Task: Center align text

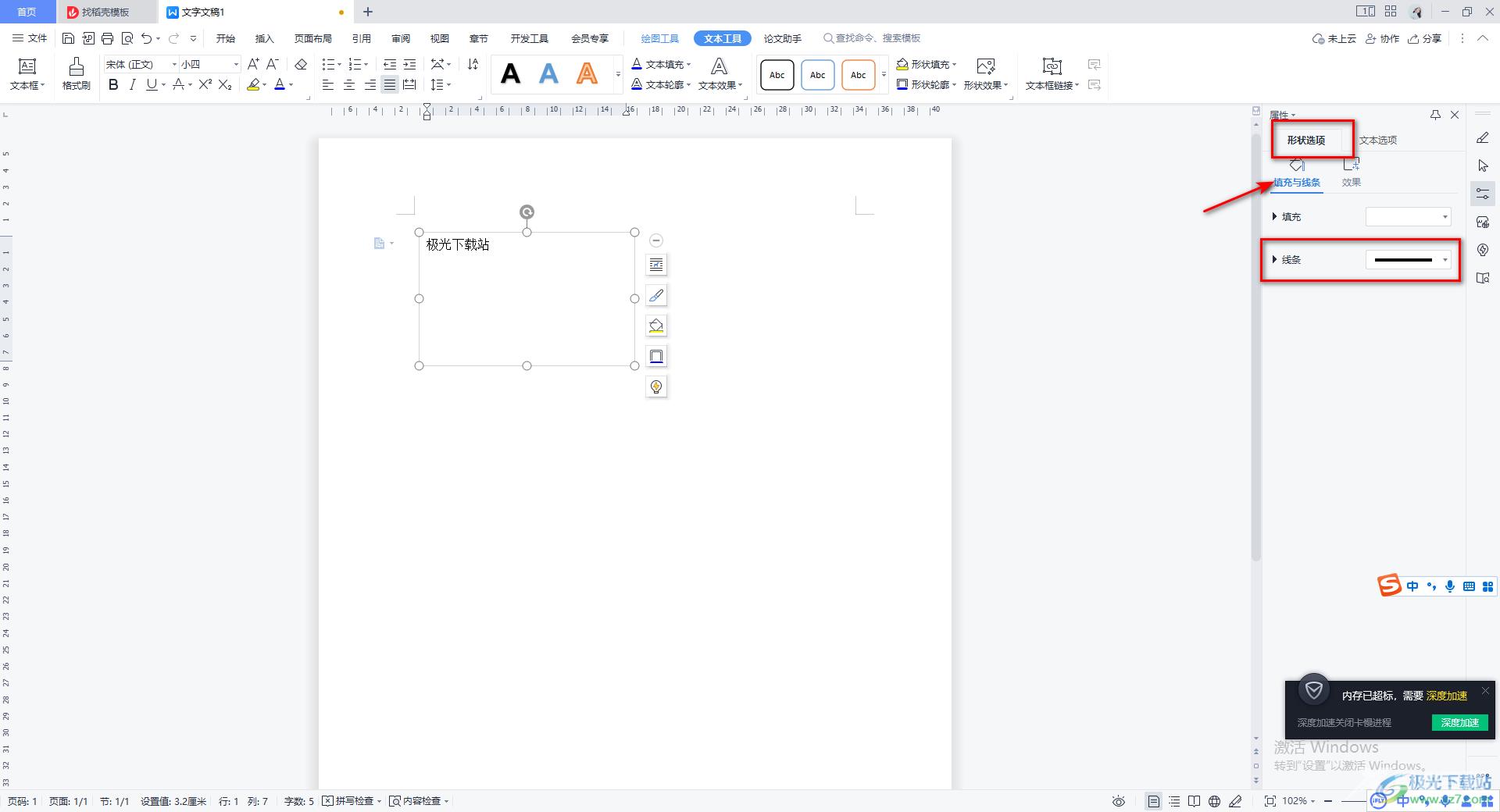Action: pyautogui.click(x=349, y=84)
